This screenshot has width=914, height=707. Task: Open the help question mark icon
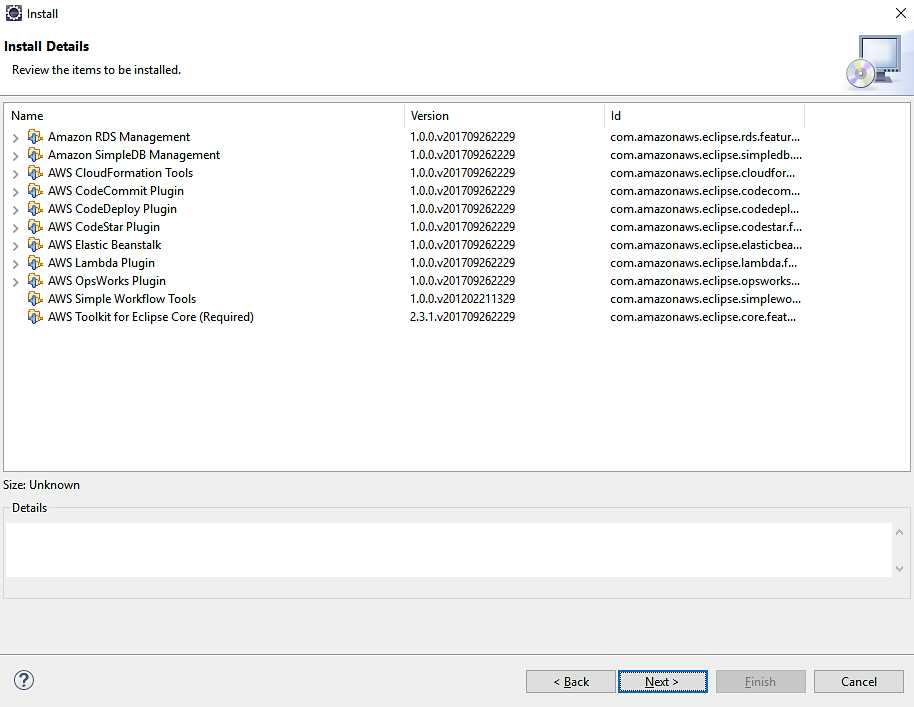pyautogui.click(x=24, y=680)
